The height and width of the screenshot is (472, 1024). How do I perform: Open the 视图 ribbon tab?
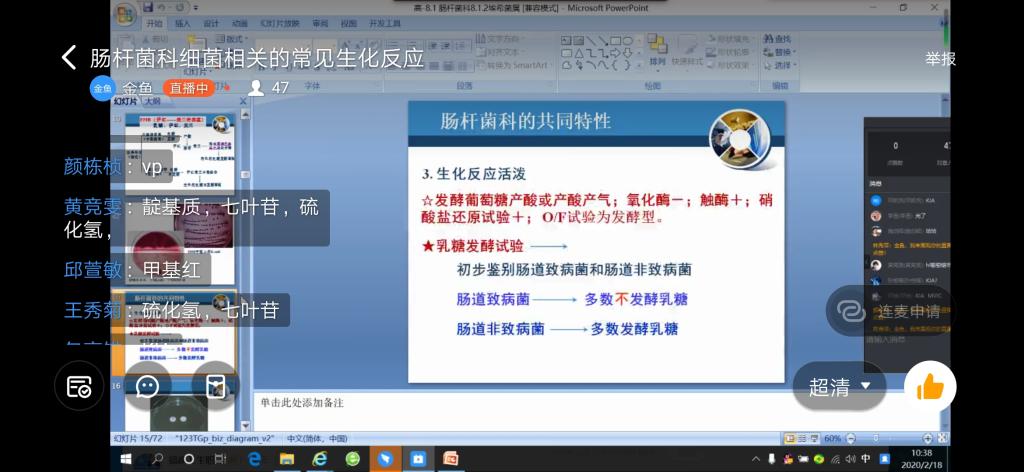(347, 23)
